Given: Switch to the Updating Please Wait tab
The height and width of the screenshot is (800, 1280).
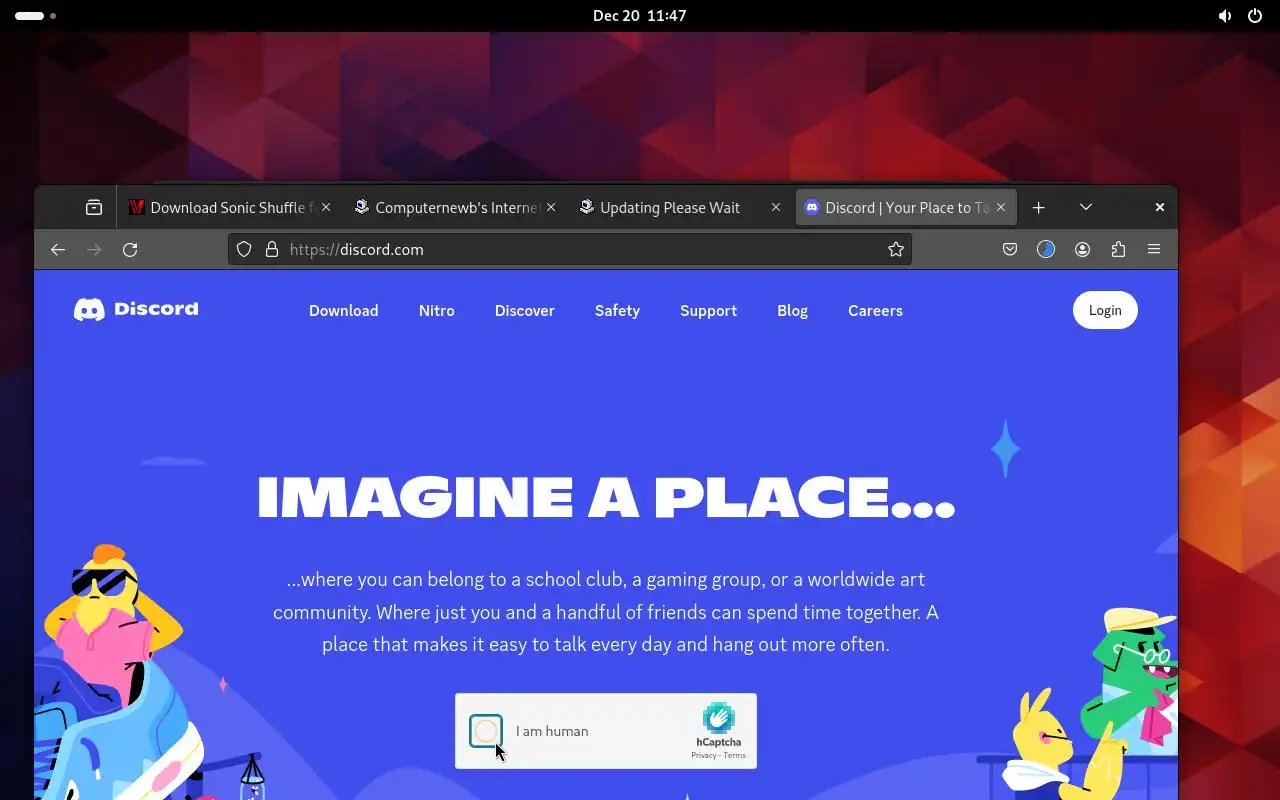Looking at the screenshot, I should 680,207.
